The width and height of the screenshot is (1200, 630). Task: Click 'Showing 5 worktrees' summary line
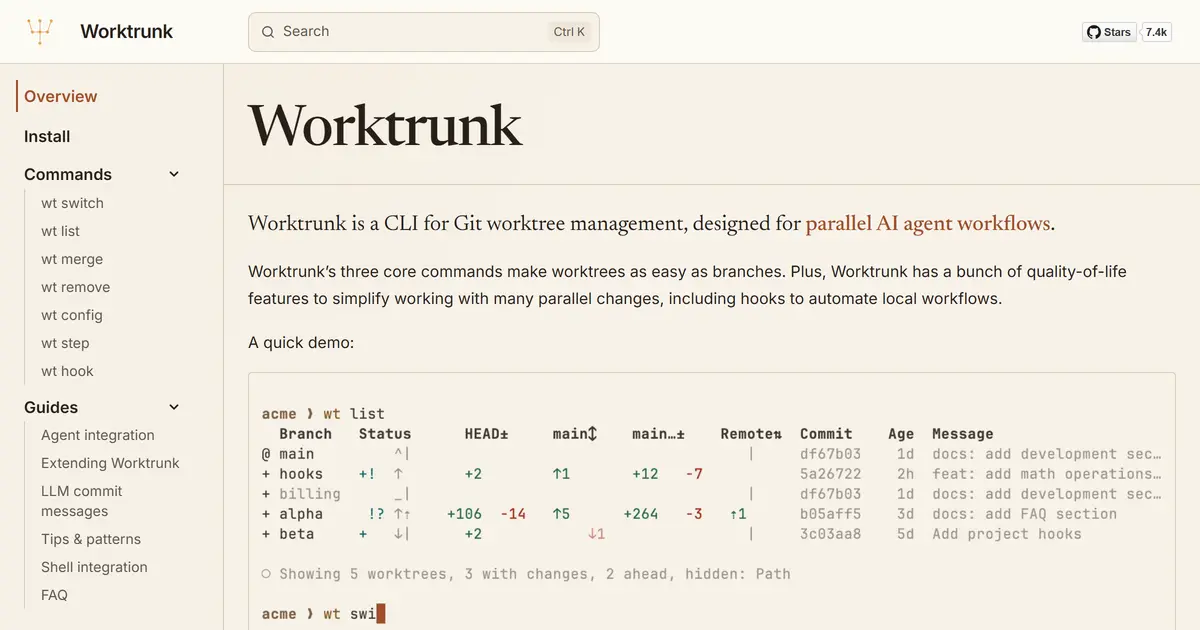(526, 574)
